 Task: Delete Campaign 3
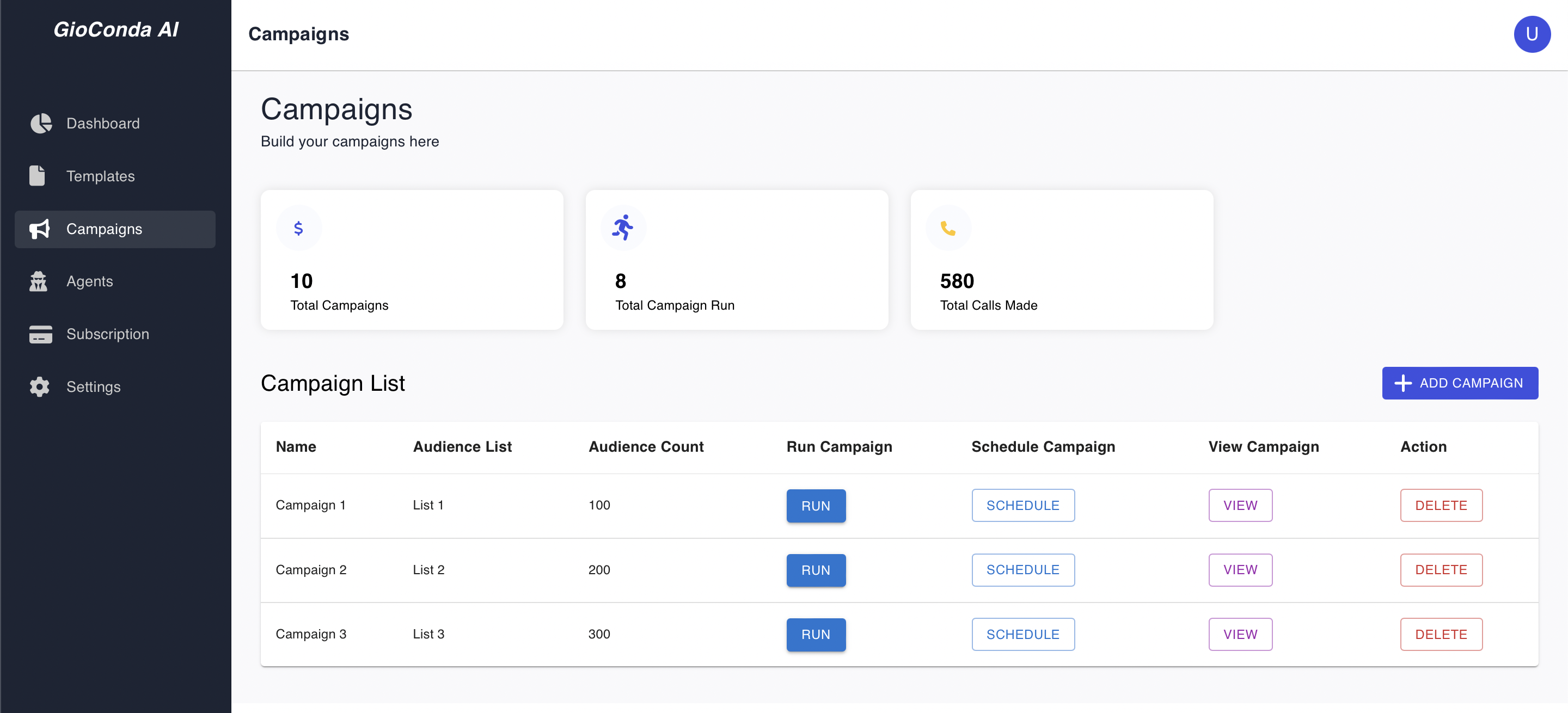(x=1441, y=635)
